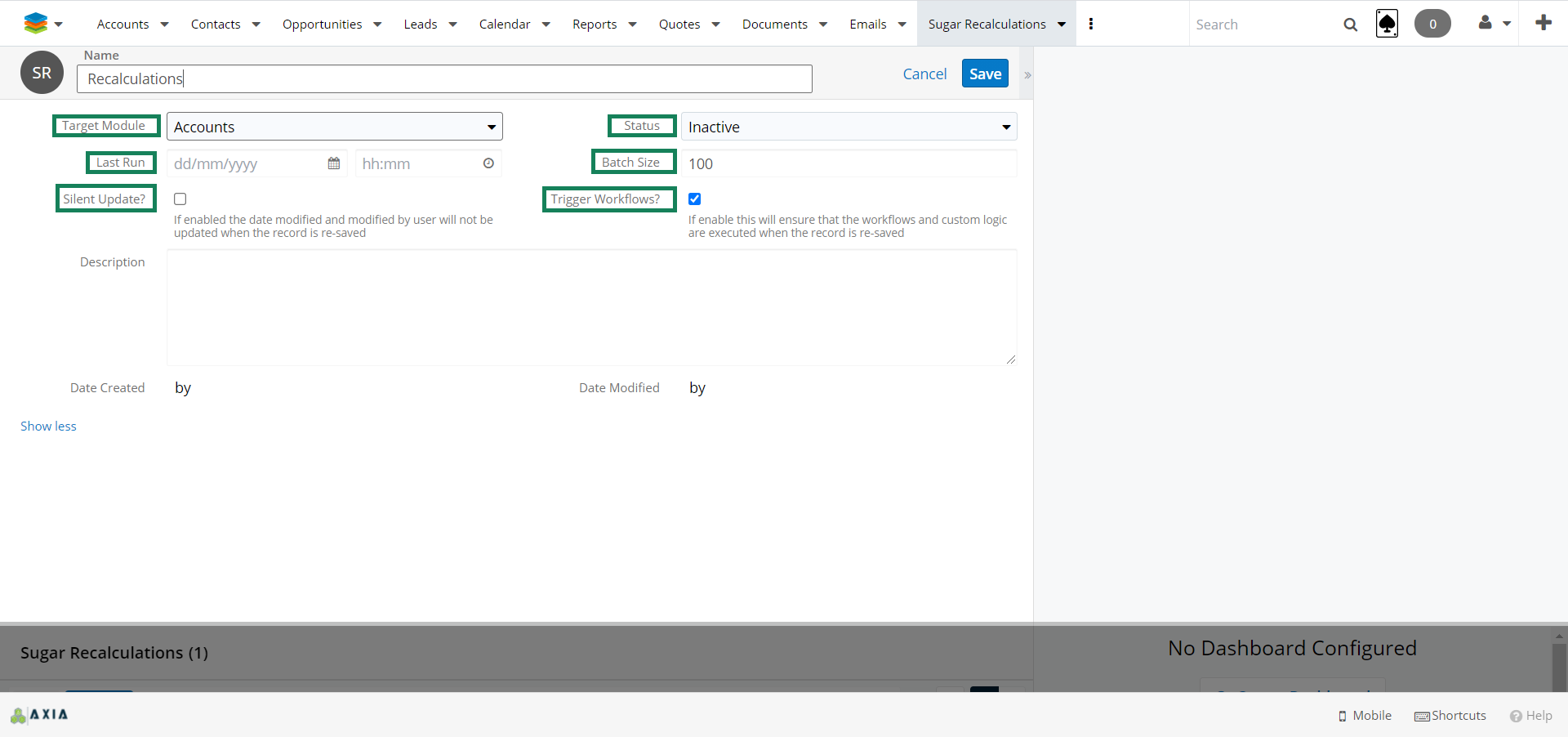Image resolution: width=1568 pixels, height=737 pixels.
Task: Save the Recalculations record
Action: pos(985,74)
